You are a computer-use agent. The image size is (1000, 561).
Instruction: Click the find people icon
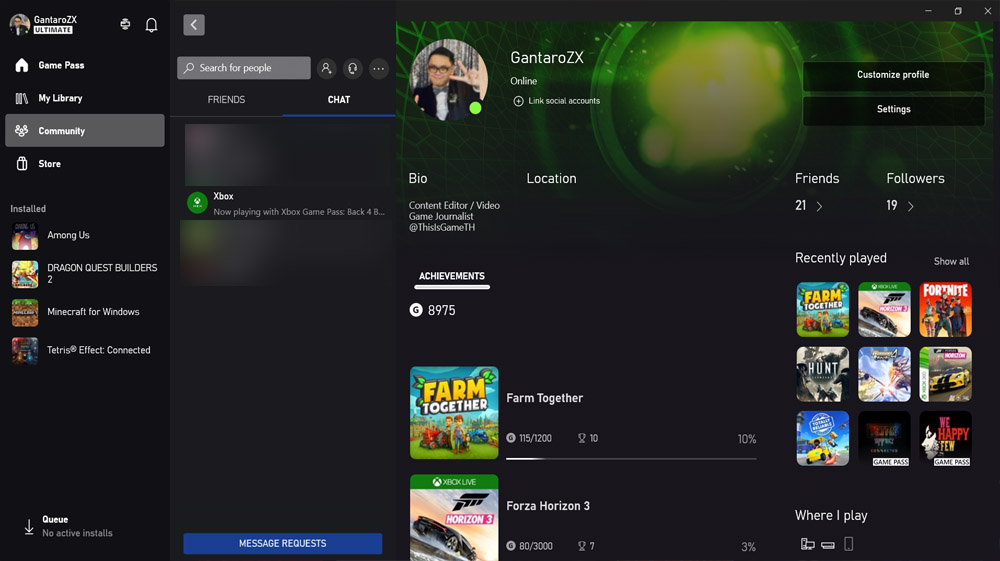pos(327,68)
